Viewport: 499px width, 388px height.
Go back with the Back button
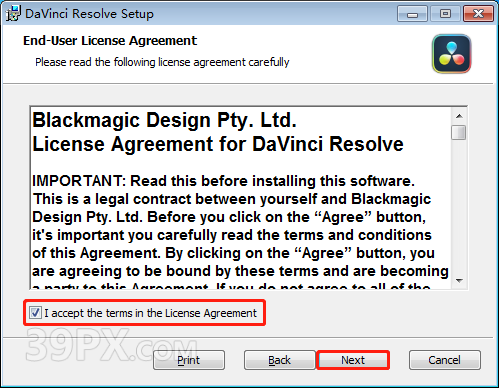[x=280, y=360]
